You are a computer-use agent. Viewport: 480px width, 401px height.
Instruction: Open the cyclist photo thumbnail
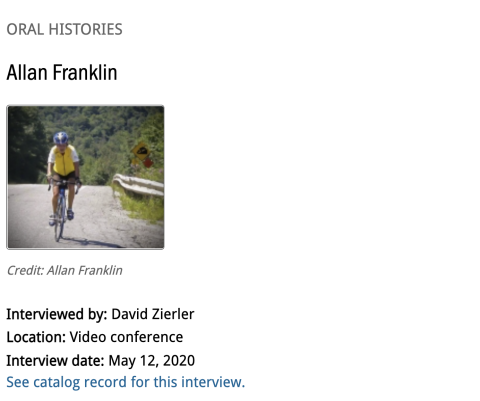85,177
